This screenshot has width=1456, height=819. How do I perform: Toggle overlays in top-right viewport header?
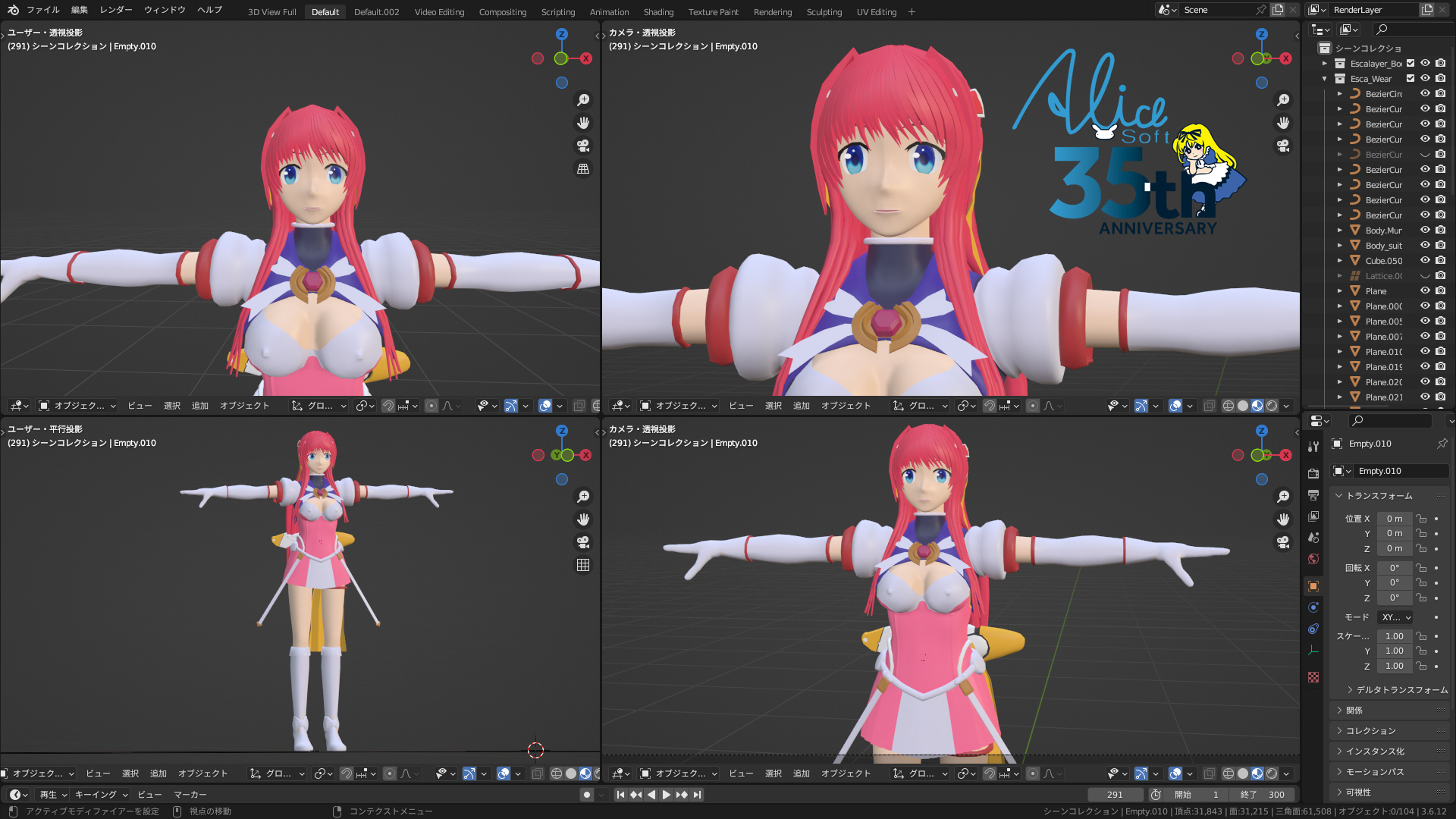coord(1175,406)
